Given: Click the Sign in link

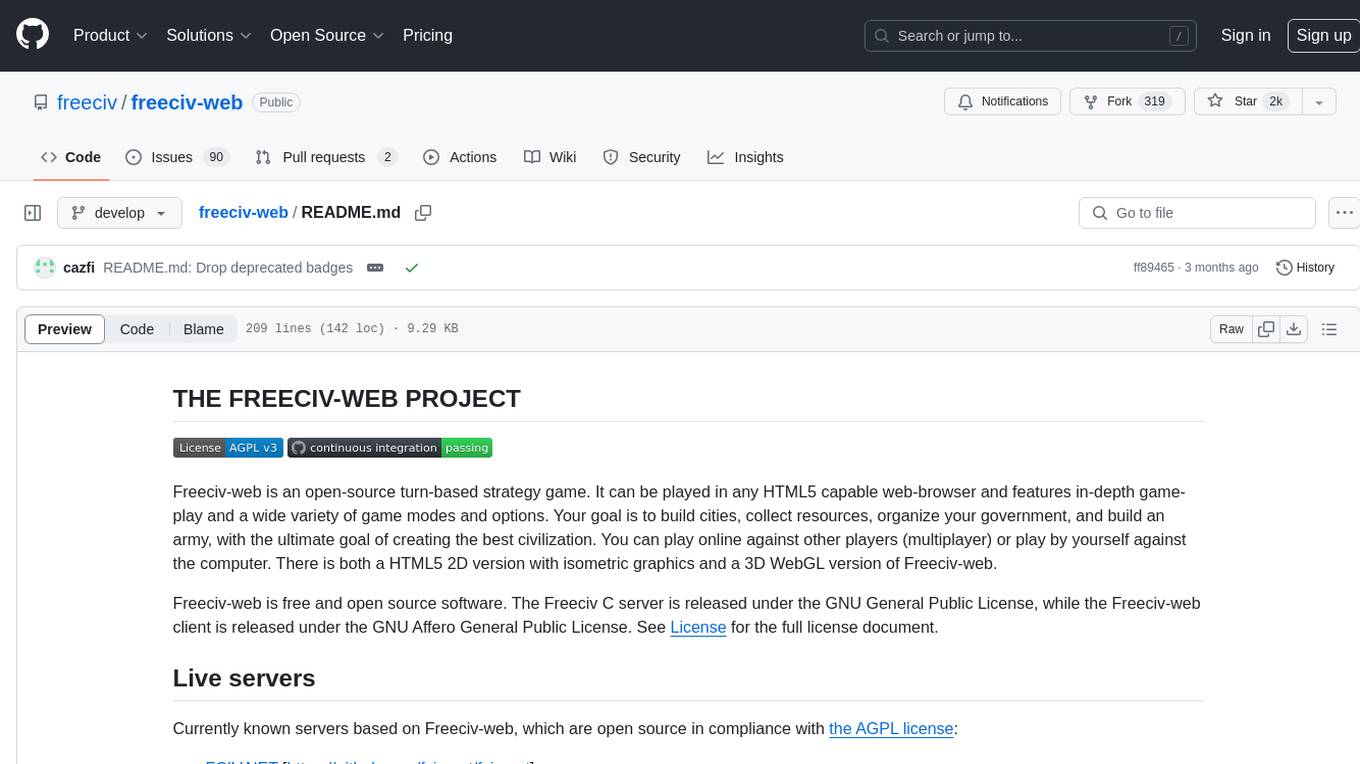Looking at the screenshot, I should click(x=1245, y=35).
